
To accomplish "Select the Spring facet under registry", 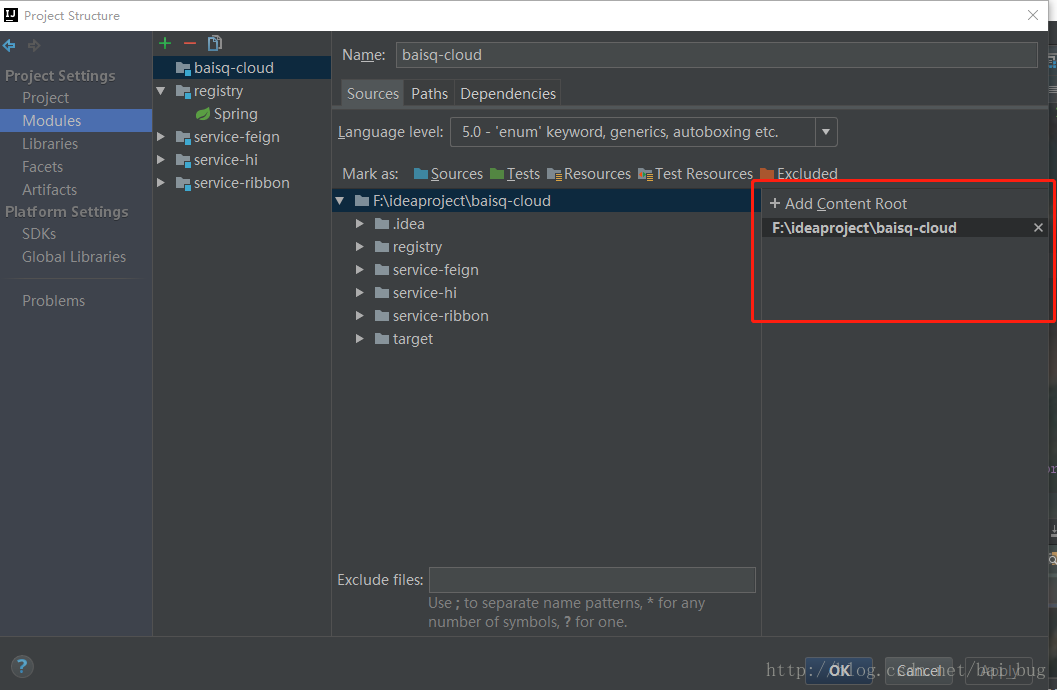I will pos(235,114).
